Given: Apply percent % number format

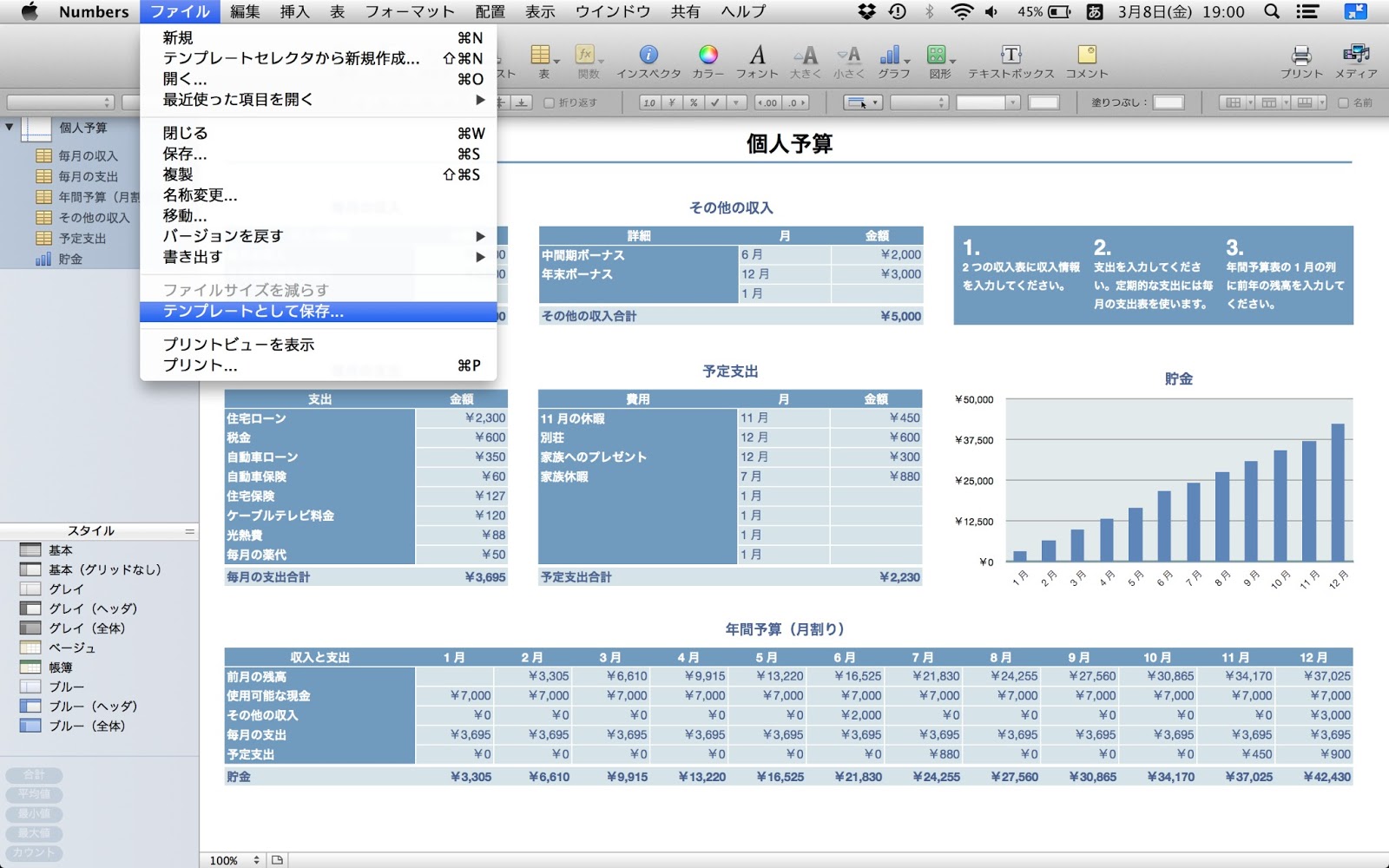Looking at the screenshot, I should [x=693, y=102].
